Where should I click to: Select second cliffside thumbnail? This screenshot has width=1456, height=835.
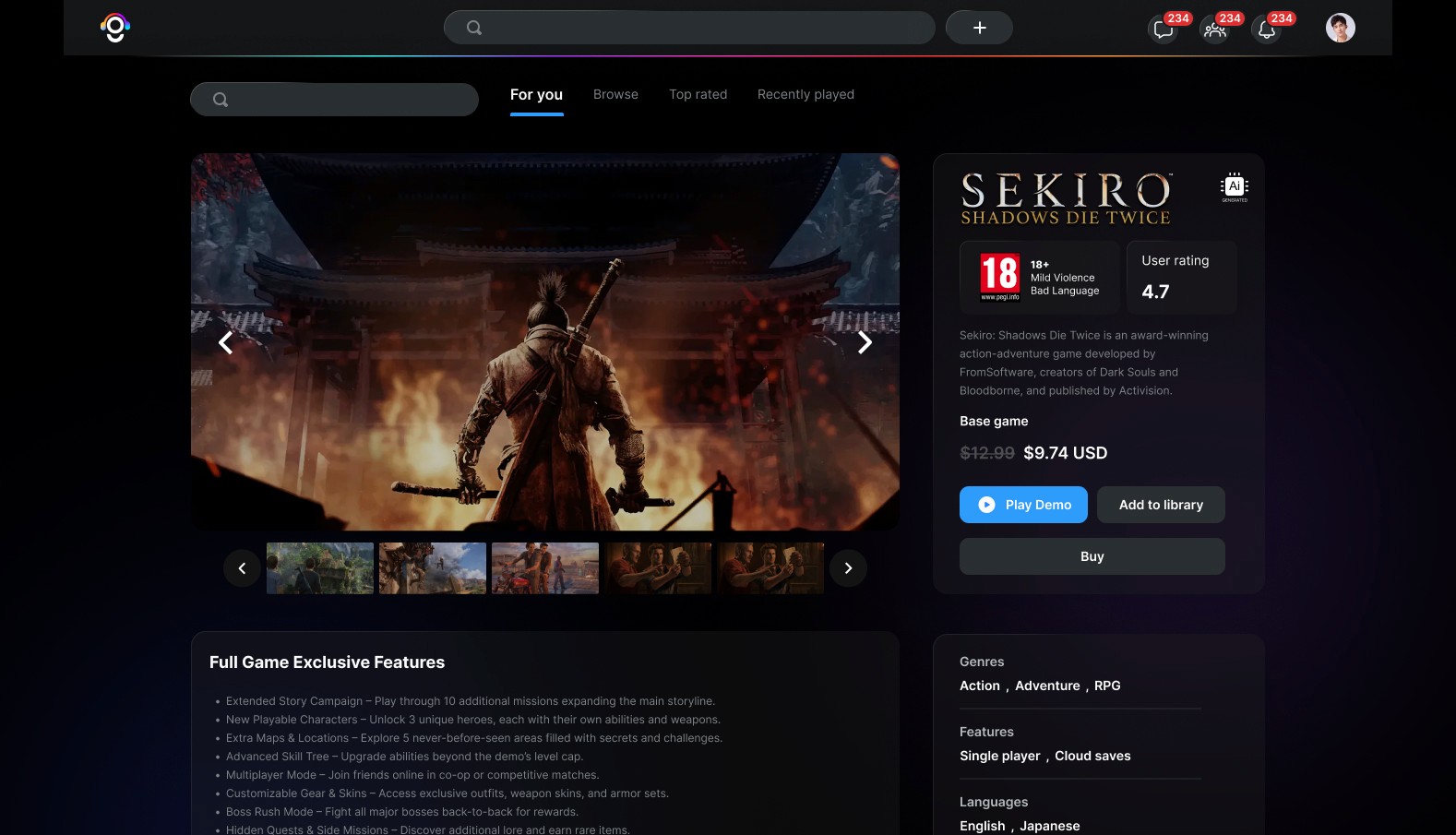click(x=433, y=568)
